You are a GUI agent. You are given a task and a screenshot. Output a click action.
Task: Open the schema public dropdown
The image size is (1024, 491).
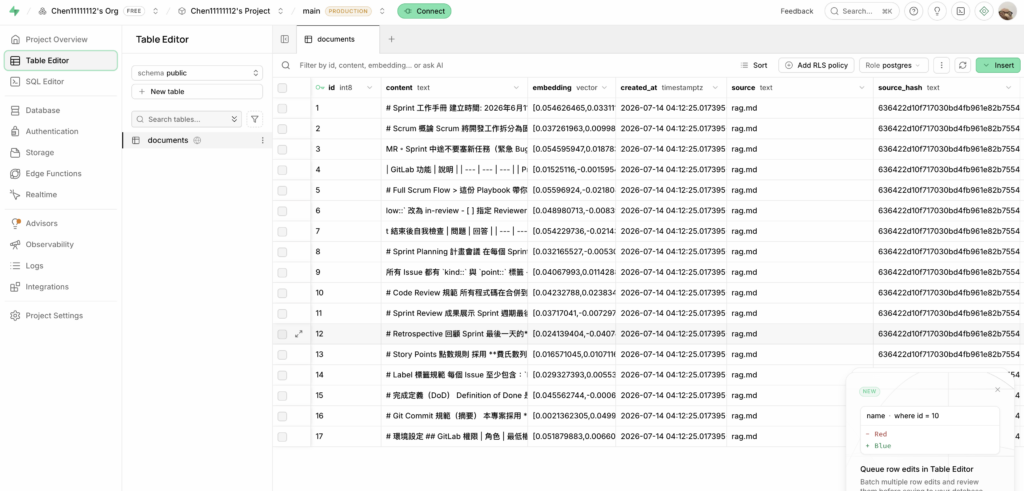pyautogui.click(x=197, y=73)
